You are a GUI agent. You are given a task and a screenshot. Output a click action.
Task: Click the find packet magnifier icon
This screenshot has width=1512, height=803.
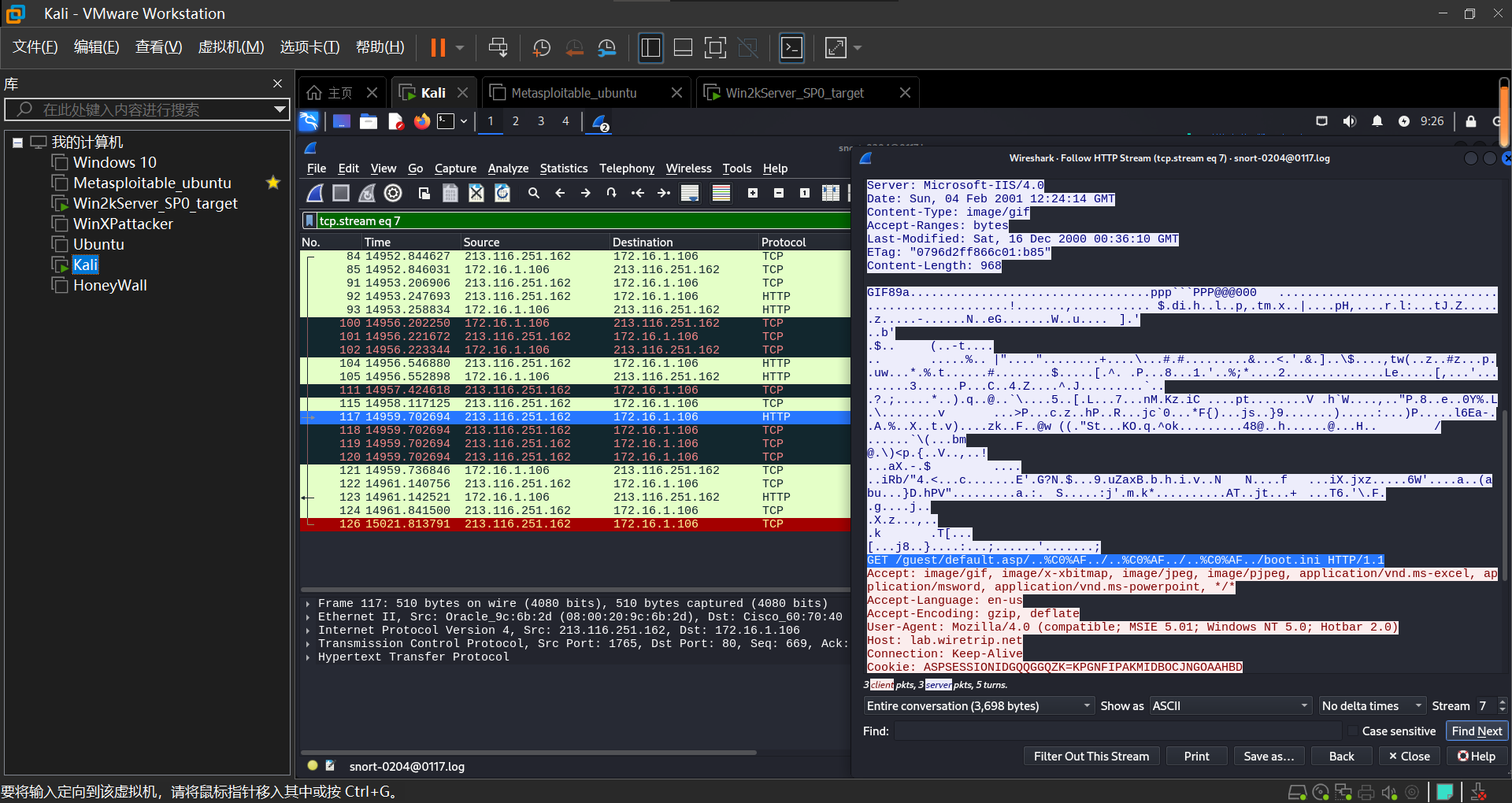[x=533, y=193]
